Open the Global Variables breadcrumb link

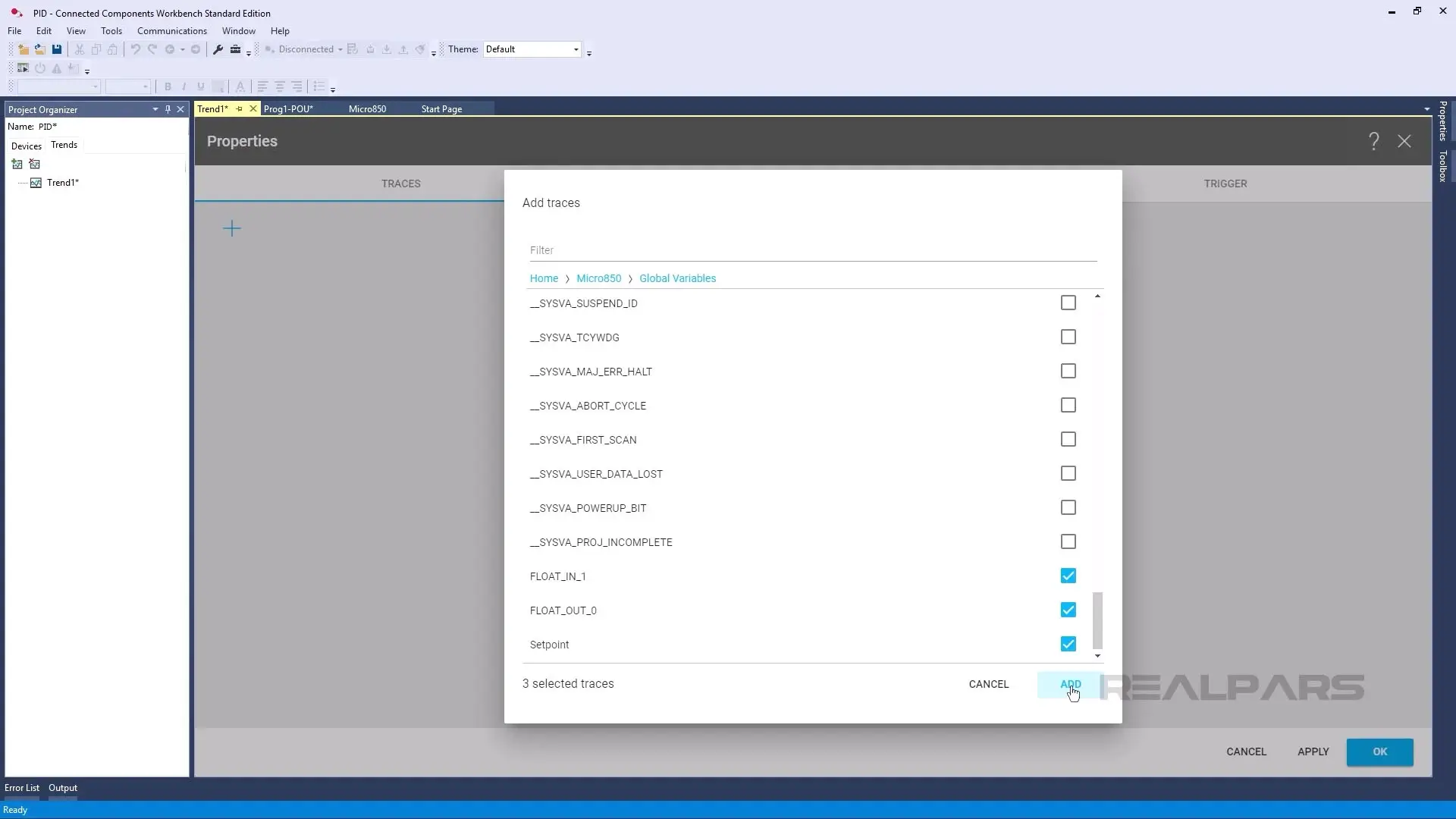pos(678,278)
